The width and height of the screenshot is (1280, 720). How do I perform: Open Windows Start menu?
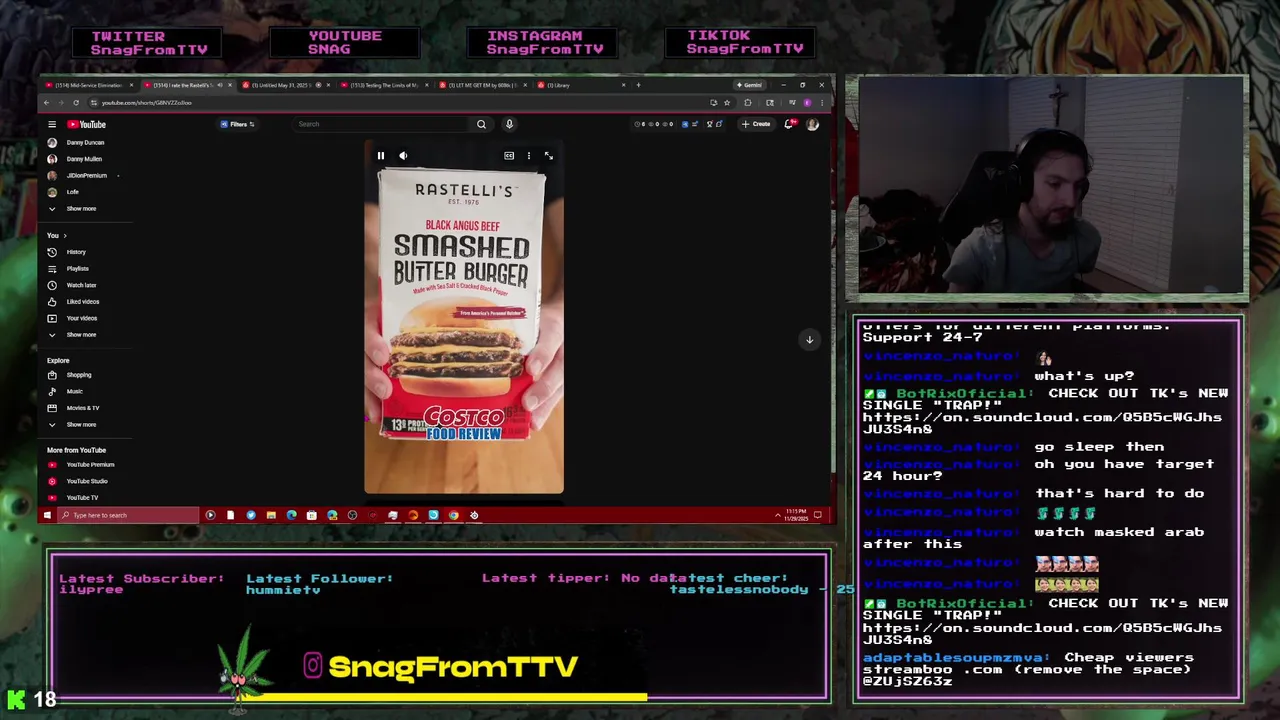47,515
